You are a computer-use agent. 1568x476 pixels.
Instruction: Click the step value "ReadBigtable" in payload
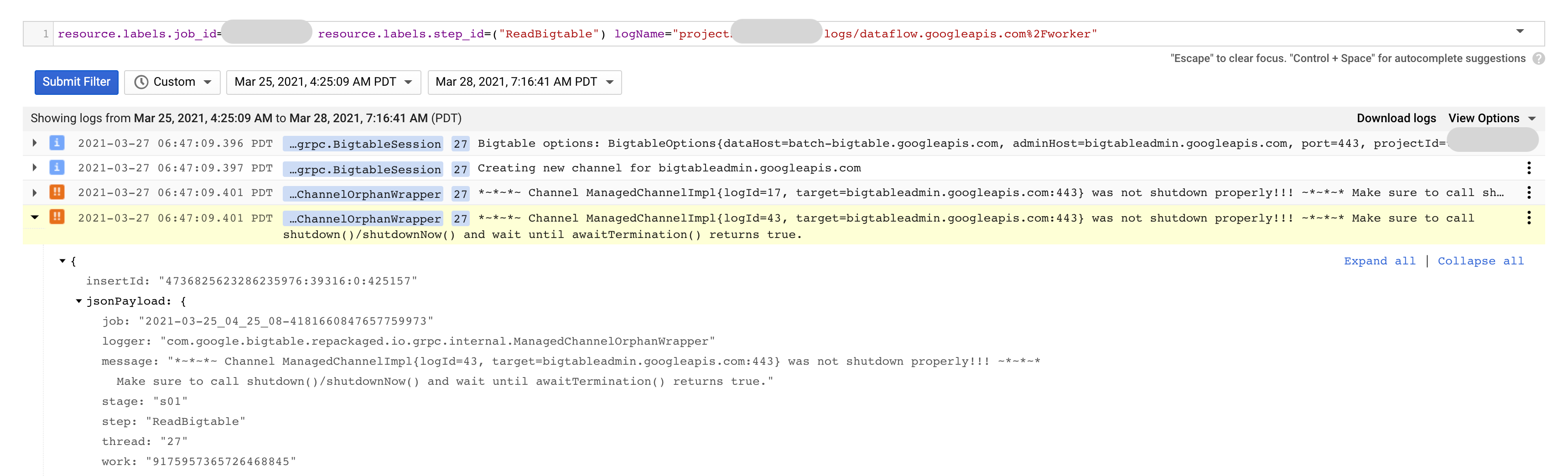click(195, 422)
